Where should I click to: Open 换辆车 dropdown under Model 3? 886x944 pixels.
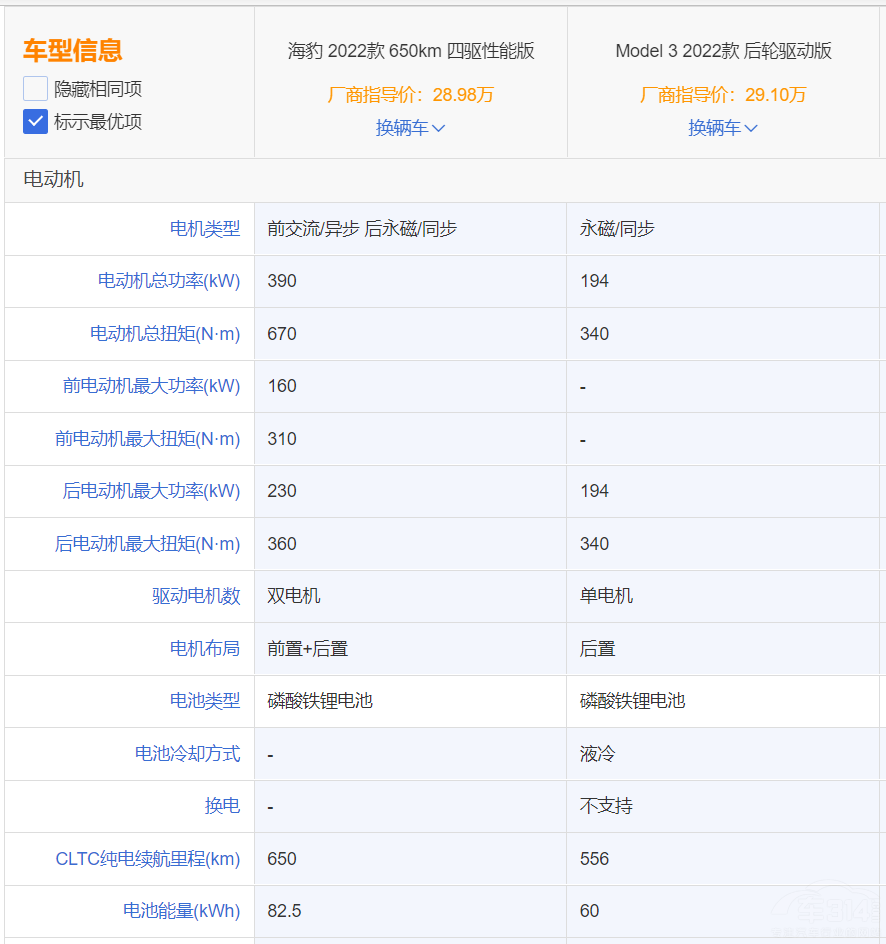tap(722, 128)
